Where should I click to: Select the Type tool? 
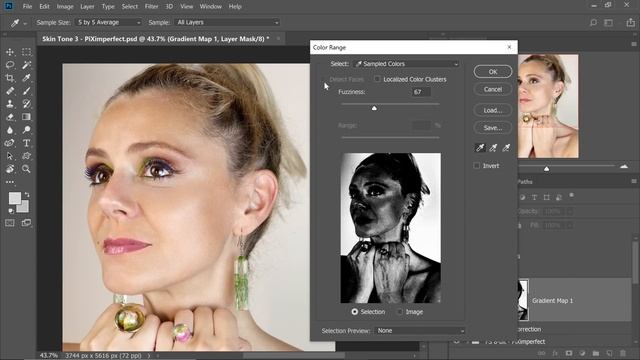point(27,143)
